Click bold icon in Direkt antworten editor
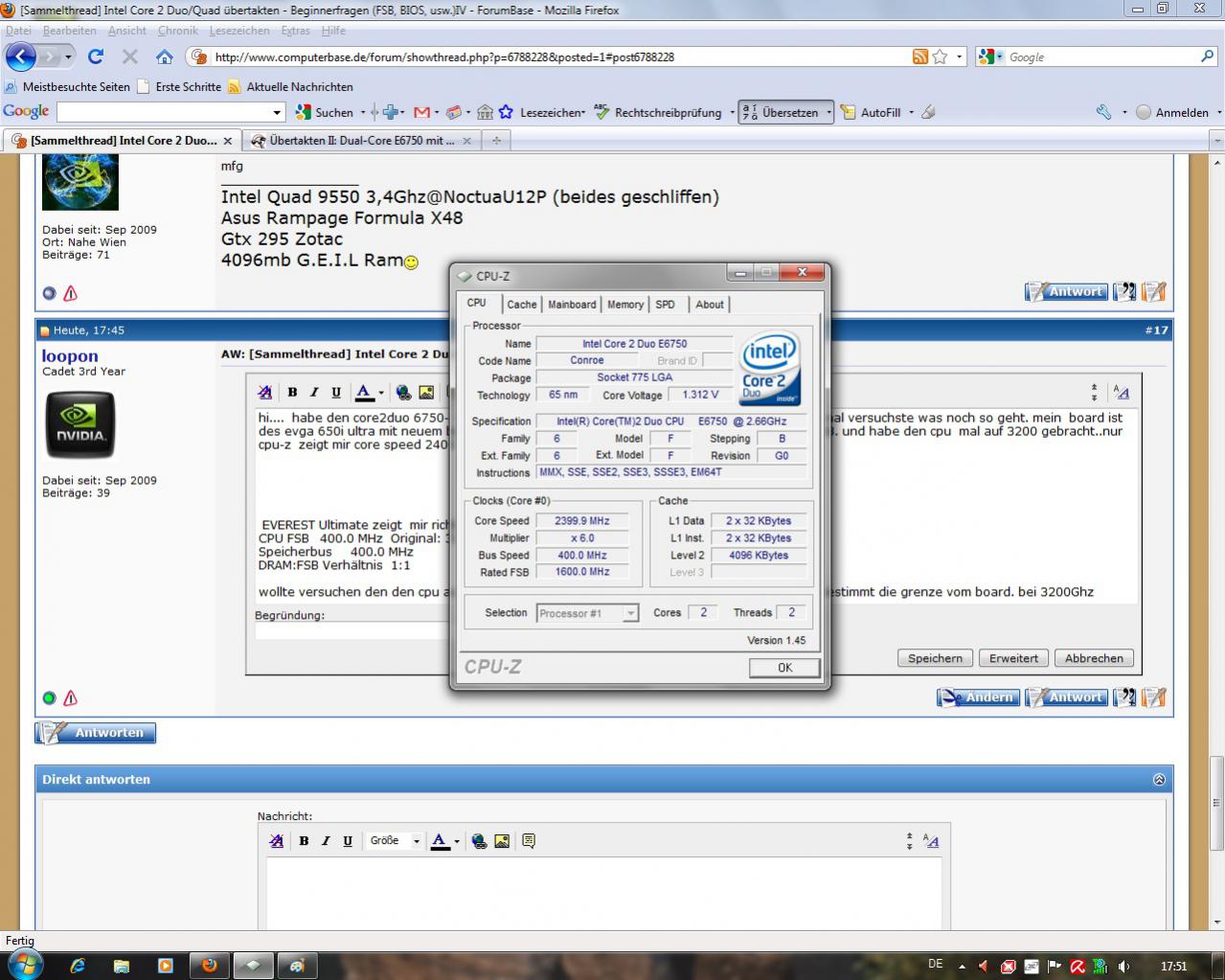The image size is (1225, 980). pyautogui.click(x=304, y=840)
